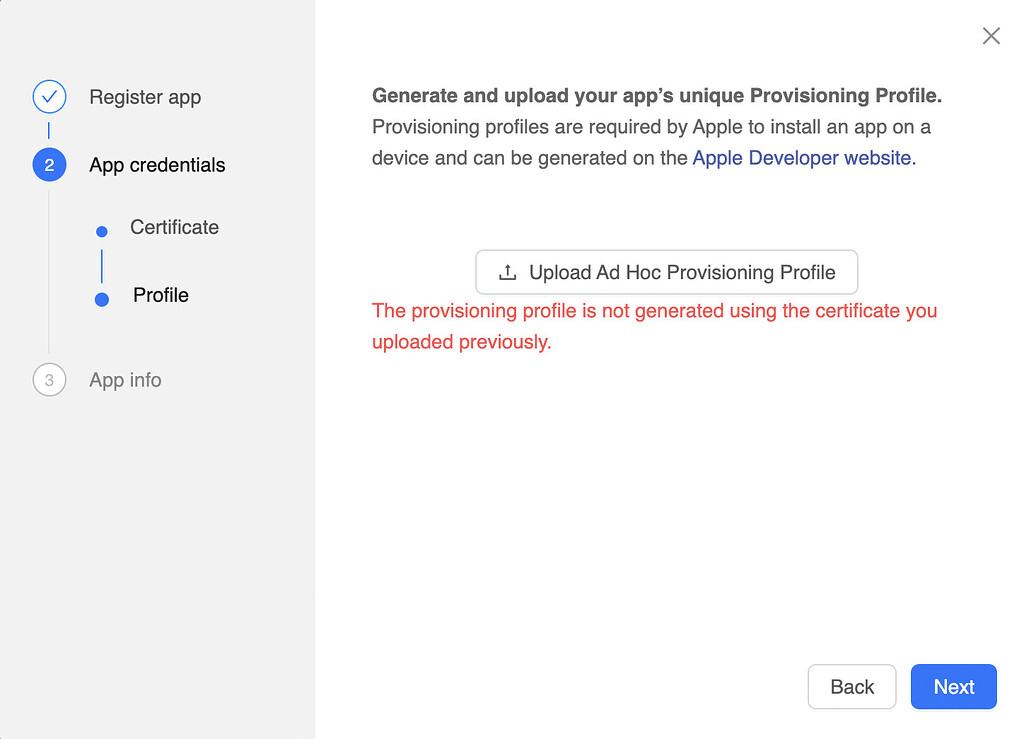Go back with the Back button
Image resolution: width=1024 pixels, height=739 pixels.
852,687
